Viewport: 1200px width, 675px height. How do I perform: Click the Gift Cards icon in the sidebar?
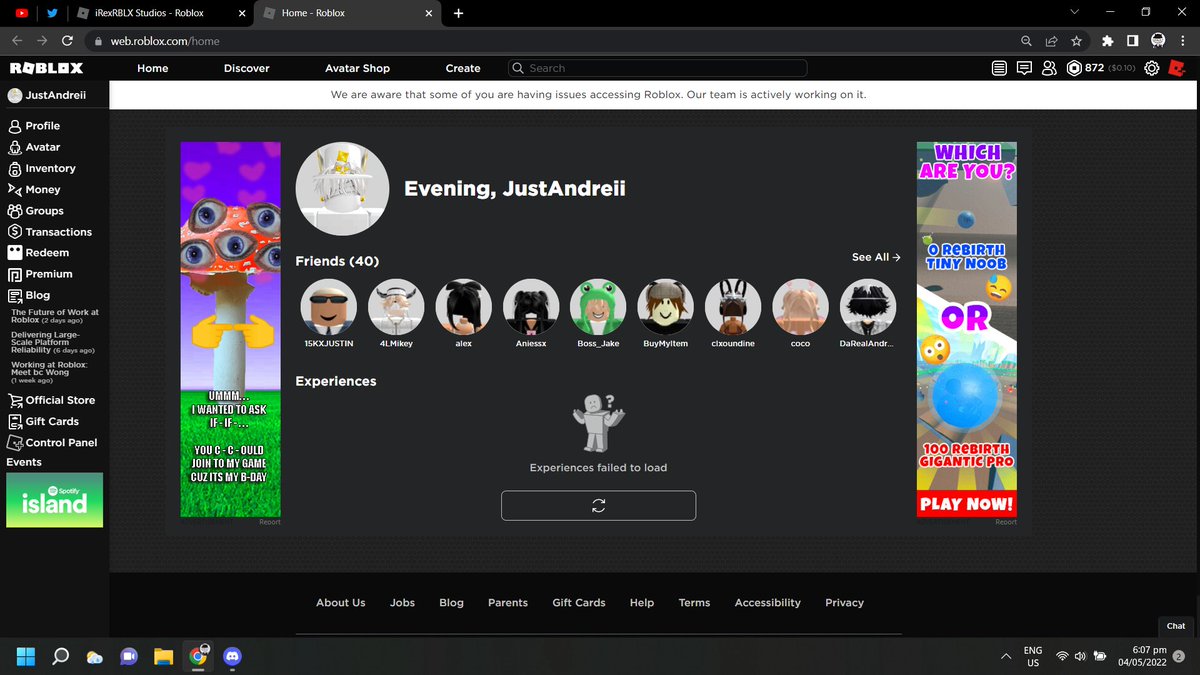[x=15, y=421]
